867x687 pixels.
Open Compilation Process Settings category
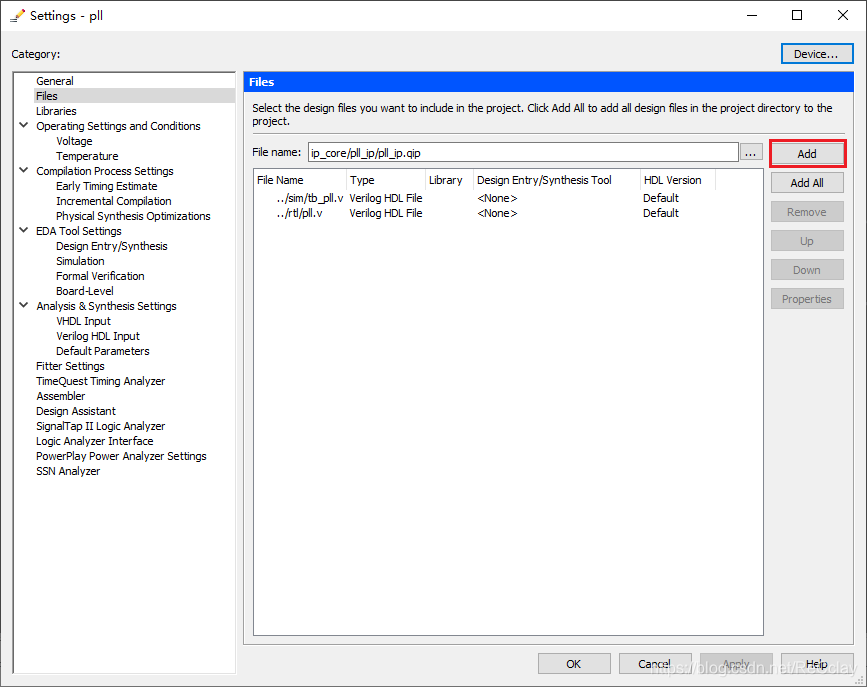click(105, 170)
